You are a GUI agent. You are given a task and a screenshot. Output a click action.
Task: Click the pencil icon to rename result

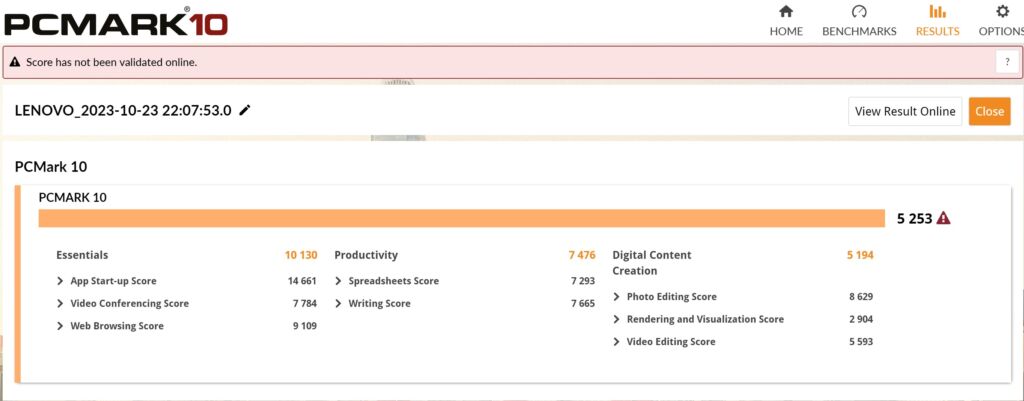245,110
